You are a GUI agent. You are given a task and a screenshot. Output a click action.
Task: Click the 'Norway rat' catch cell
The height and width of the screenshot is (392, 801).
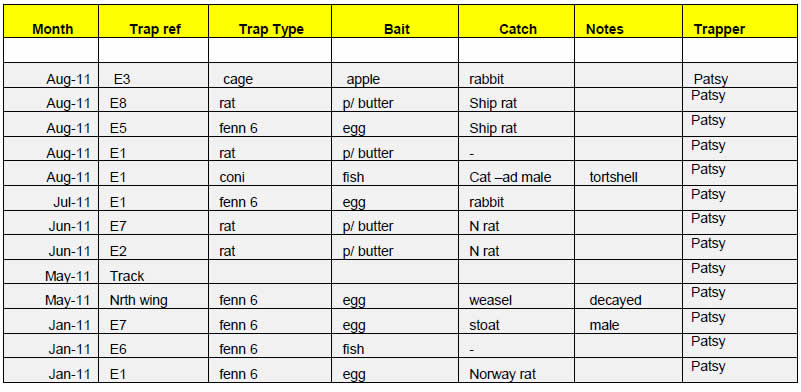coord(516,371)
